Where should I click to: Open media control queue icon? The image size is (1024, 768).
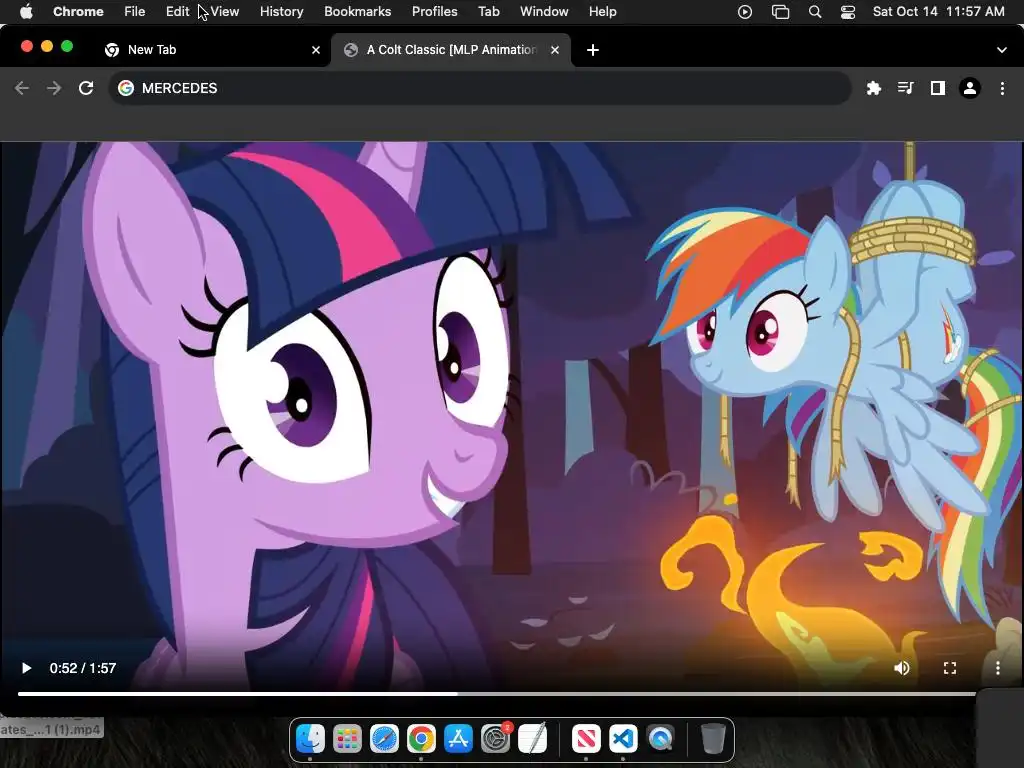coord(906,88)
